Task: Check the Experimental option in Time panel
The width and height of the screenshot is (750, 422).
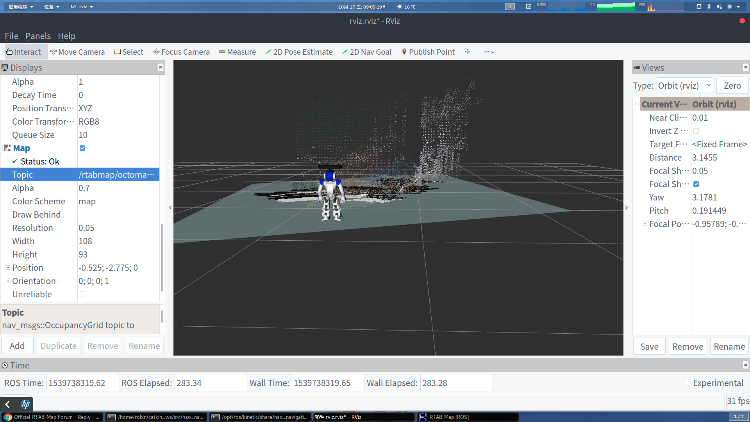Action: pos(688,383)
